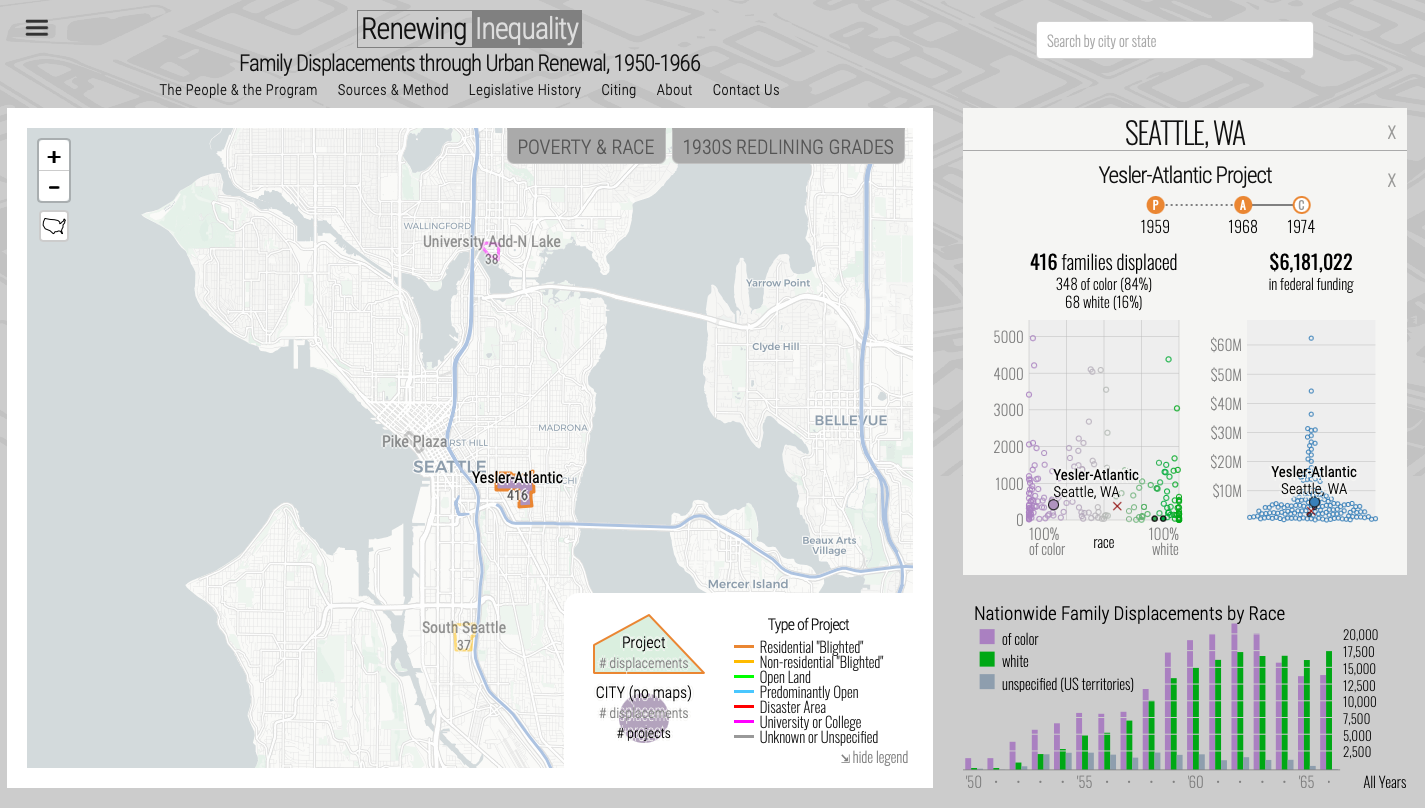Open The People & the Program page
1425x808 pixels.
point(238,90)
